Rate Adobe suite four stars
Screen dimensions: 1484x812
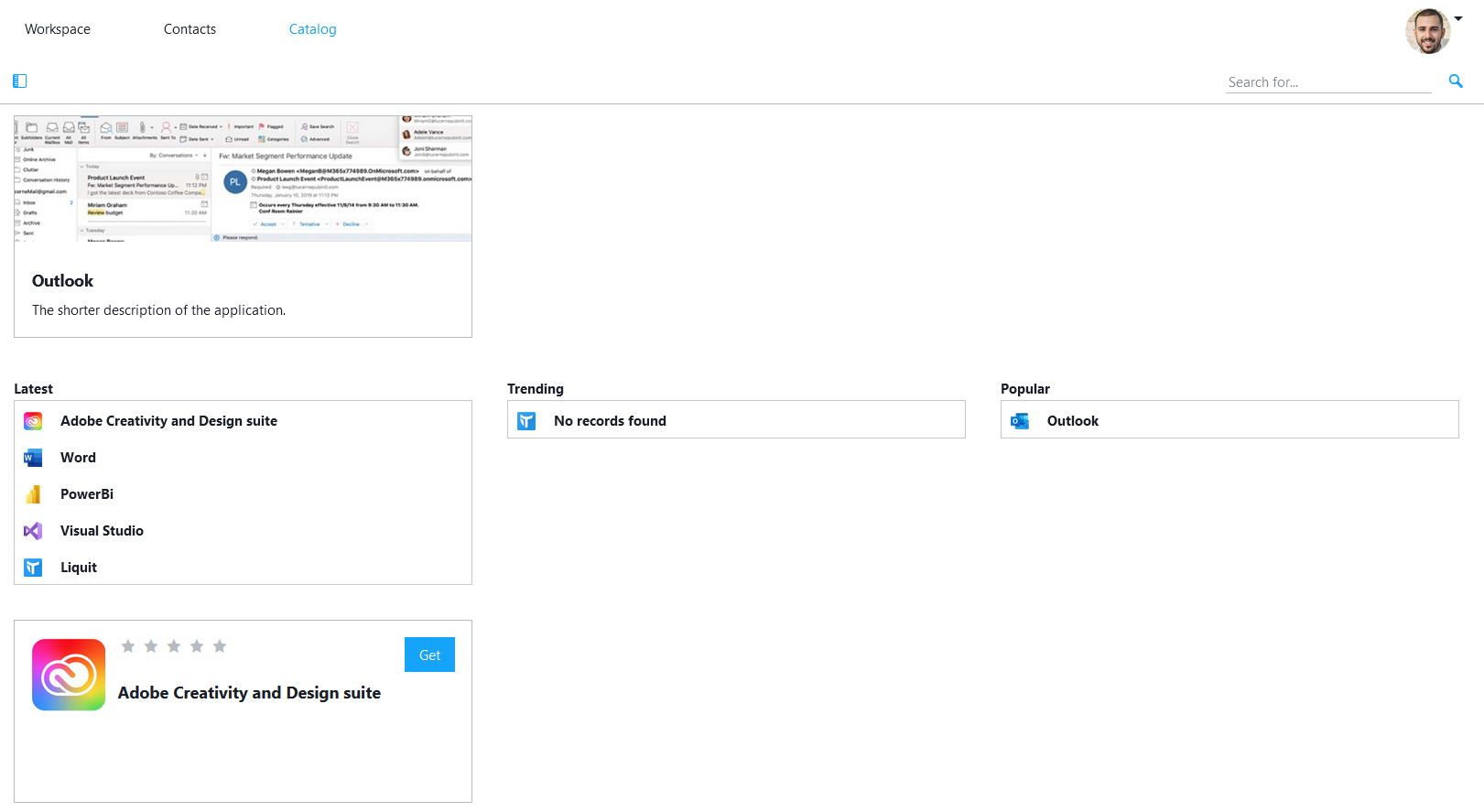point(197,646)
